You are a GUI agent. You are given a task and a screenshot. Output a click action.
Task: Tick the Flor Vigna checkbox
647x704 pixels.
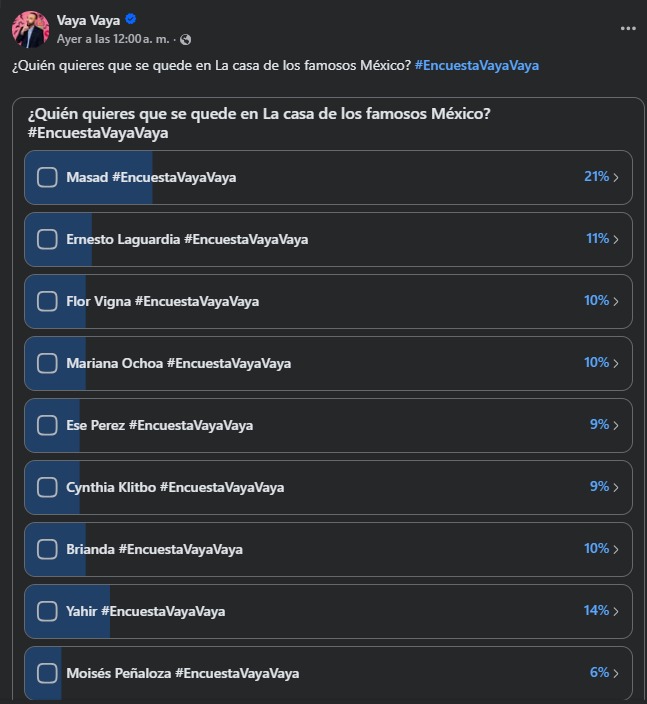pos(47,301)
